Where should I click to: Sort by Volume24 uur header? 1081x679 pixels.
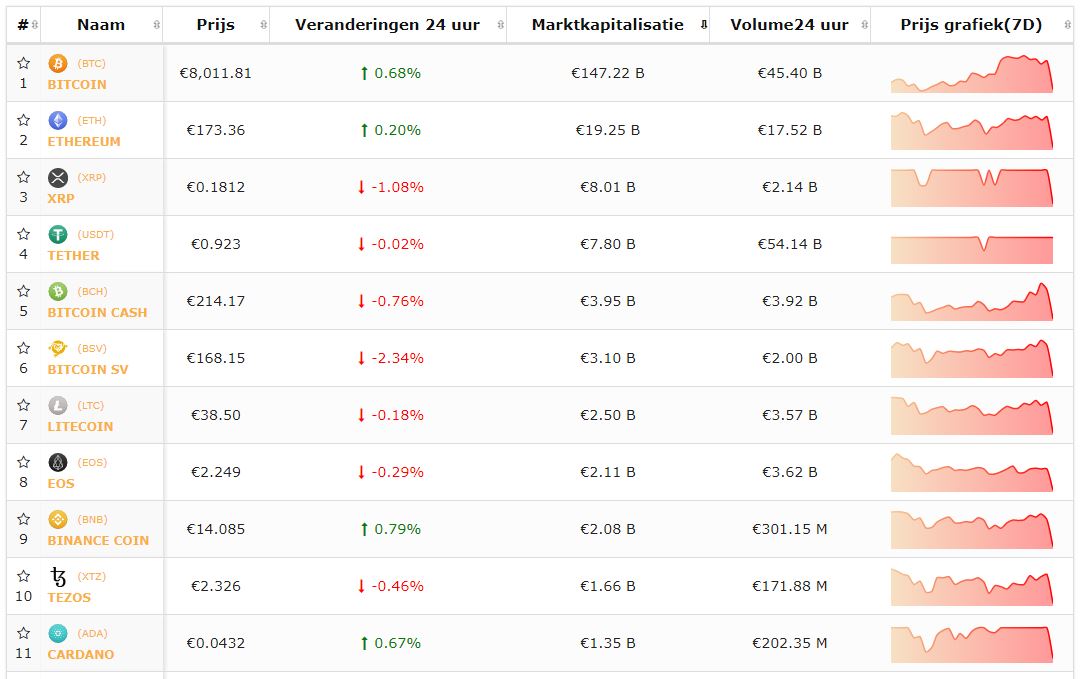(789, 25)
